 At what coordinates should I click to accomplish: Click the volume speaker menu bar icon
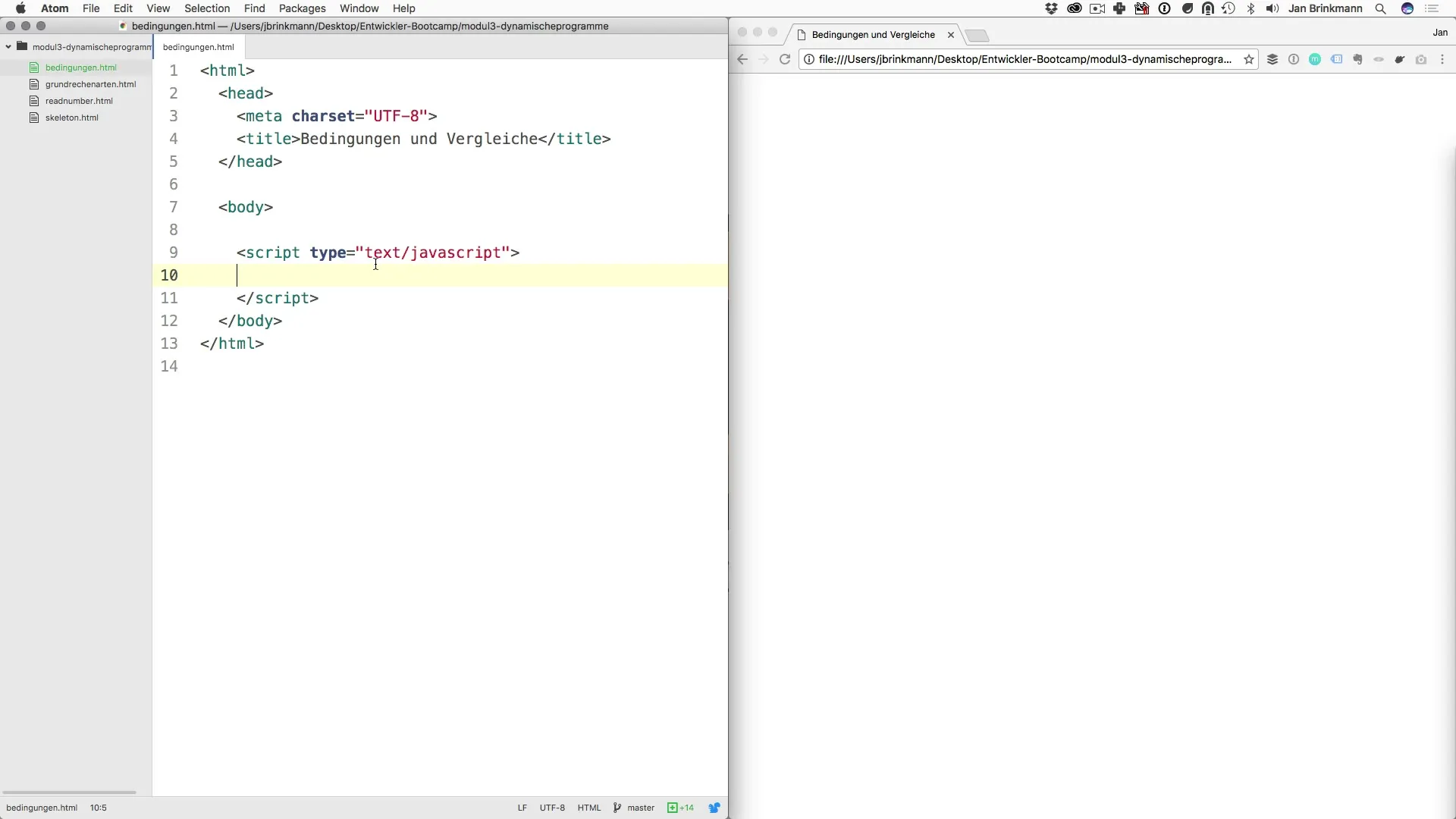click(1272, 8)
